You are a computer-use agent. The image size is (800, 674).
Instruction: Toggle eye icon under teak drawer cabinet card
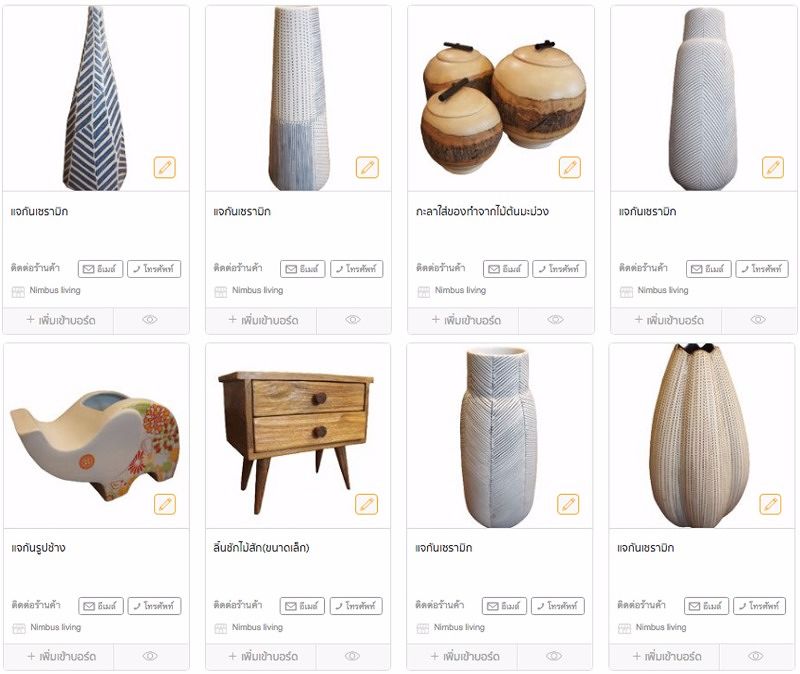pos(353,656)
